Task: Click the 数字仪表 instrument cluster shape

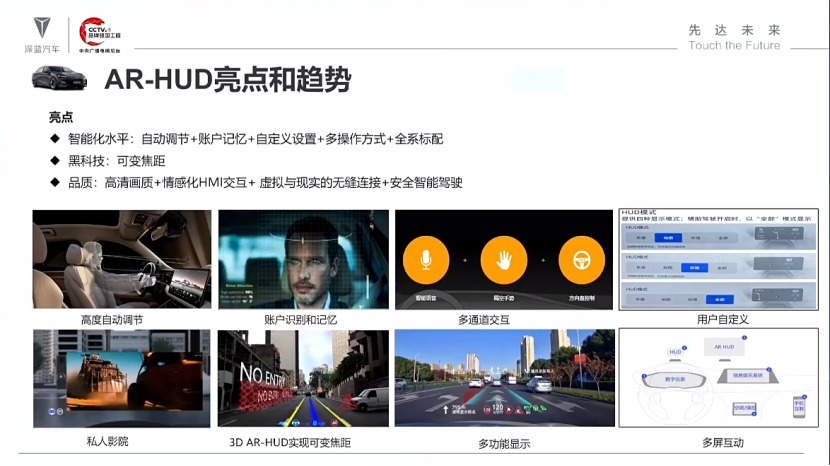Action: pos(674,379)
